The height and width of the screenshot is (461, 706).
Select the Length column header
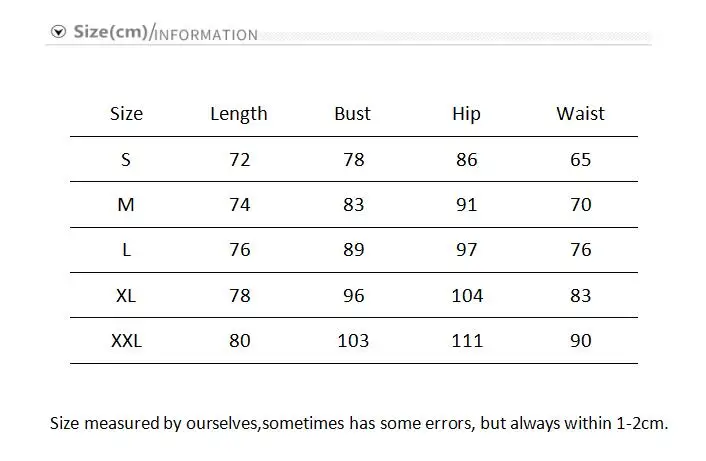coord(239,114)
